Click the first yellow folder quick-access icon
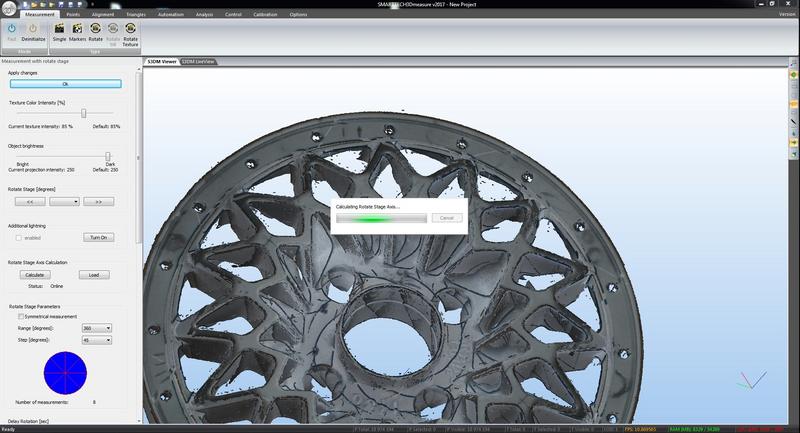Screen dimensions: 800x433 point(34,5)
